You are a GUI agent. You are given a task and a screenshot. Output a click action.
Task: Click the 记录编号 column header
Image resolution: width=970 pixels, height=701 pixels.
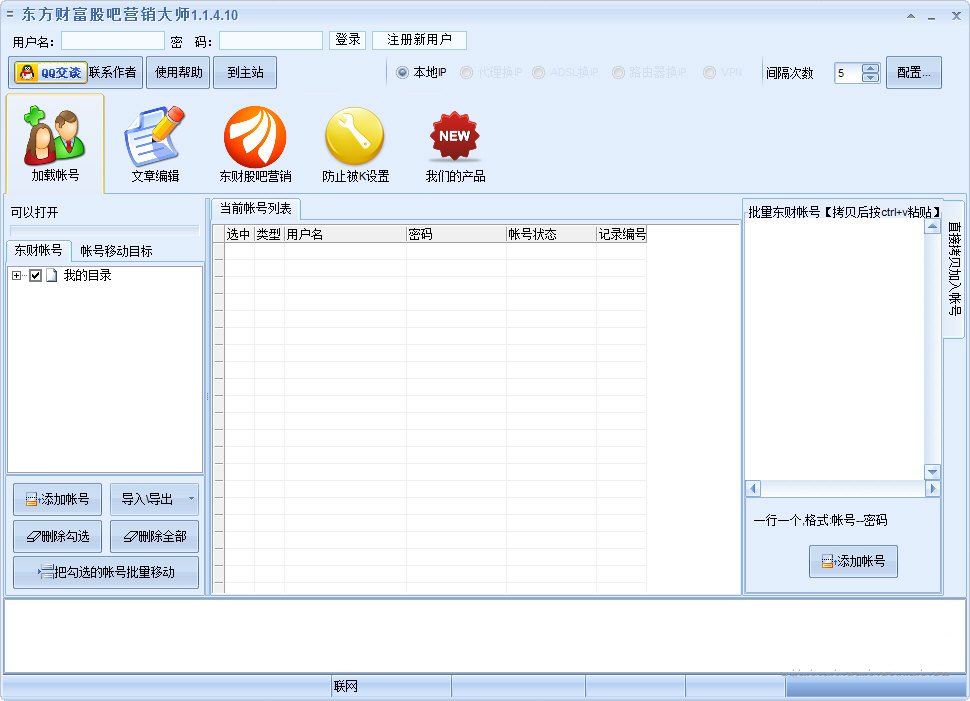click(x=621, y=234)
